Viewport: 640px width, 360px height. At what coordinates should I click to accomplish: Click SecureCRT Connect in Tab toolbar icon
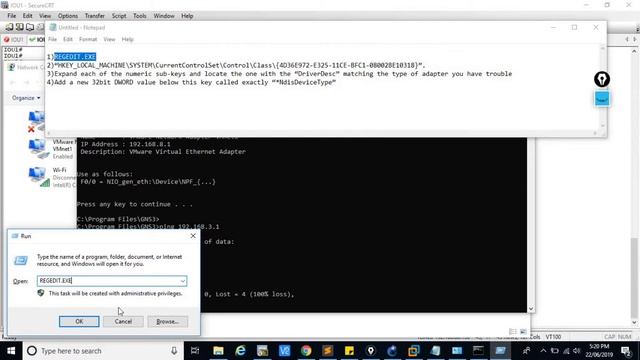[30, 27]
